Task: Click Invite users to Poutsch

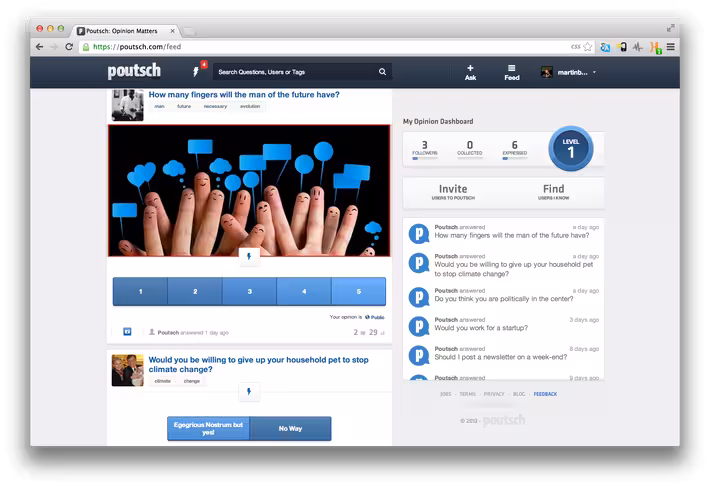Action: (453, 192)
